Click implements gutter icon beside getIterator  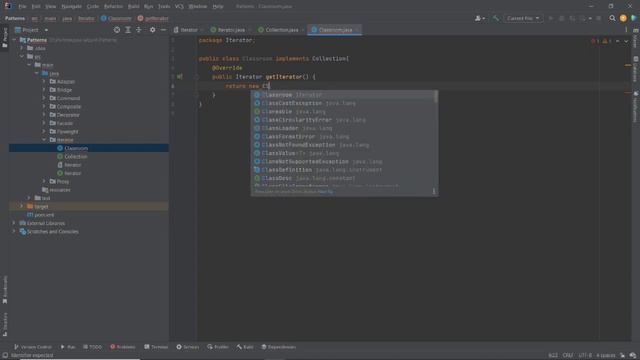click(x=180, y=77)
